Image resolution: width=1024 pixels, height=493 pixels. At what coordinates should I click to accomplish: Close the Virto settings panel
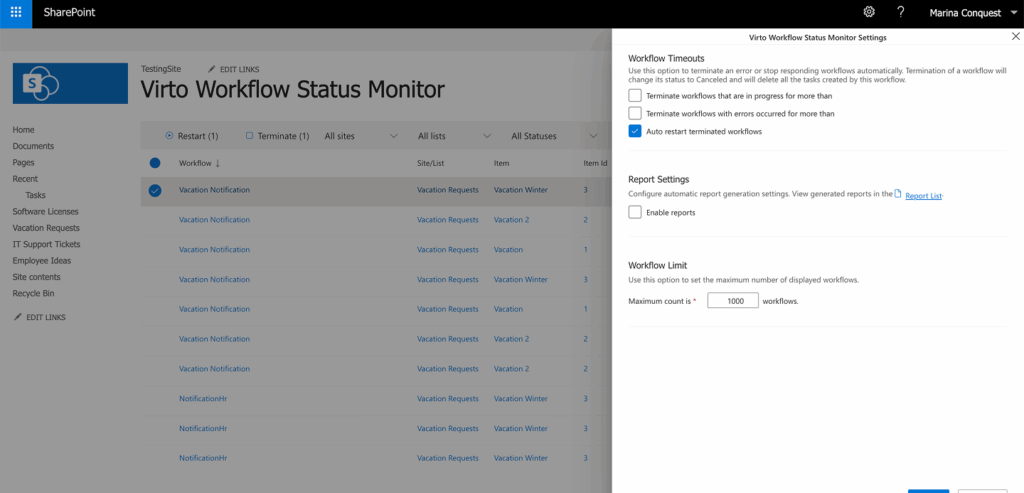click(1015, 37)
